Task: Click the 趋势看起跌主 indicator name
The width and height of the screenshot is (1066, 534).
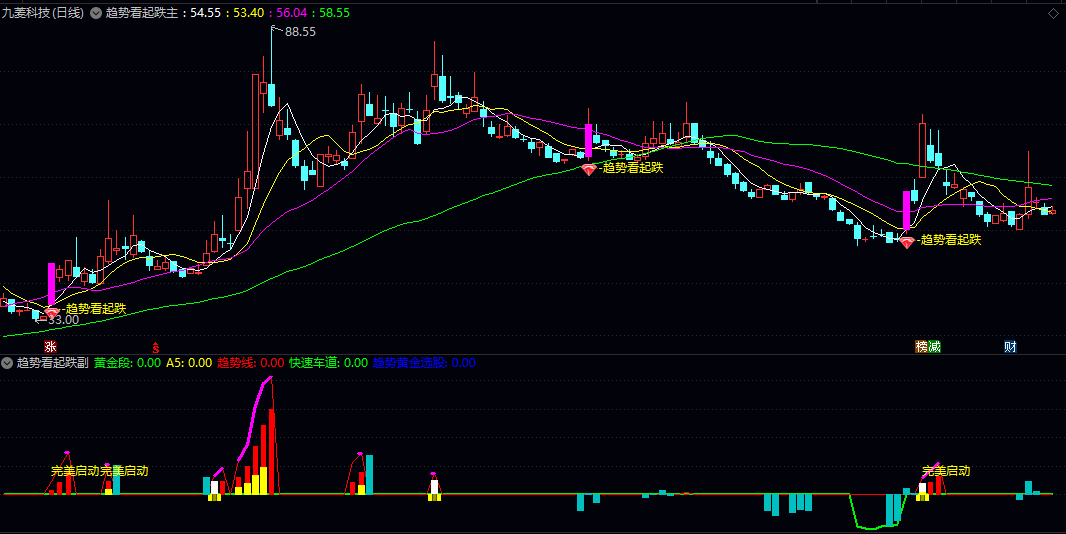Action: pyautogui.click(x=142, y=13)
